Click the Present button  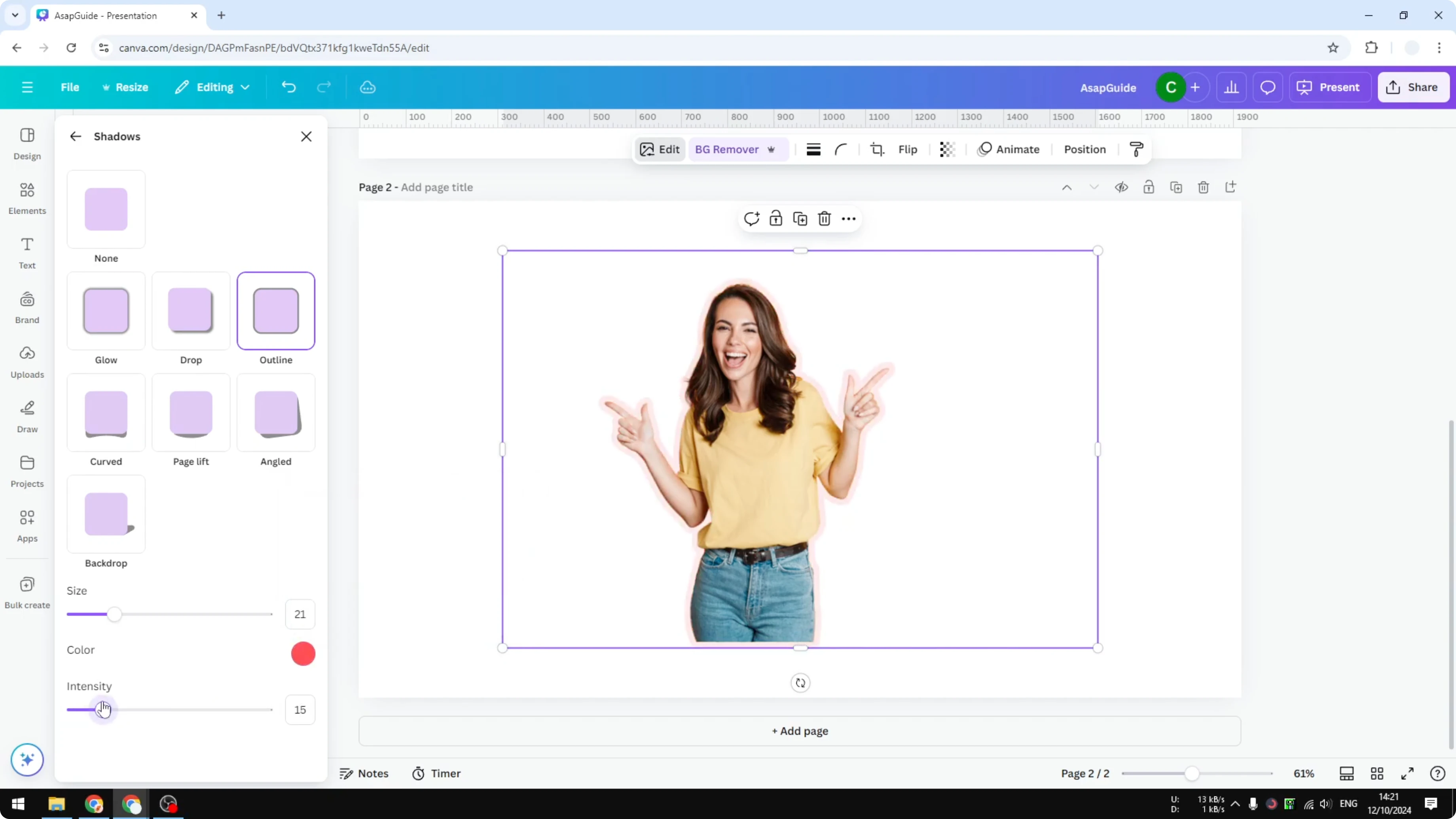click(x=1330, y=87)
